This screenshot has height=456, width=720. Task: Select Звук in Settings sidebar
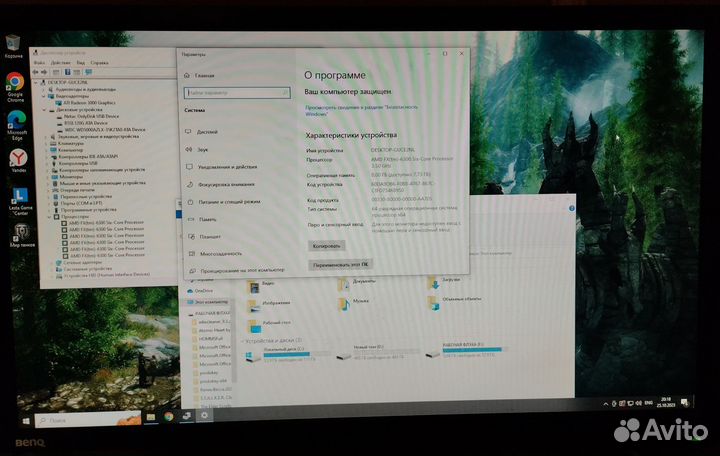[202, 150]
